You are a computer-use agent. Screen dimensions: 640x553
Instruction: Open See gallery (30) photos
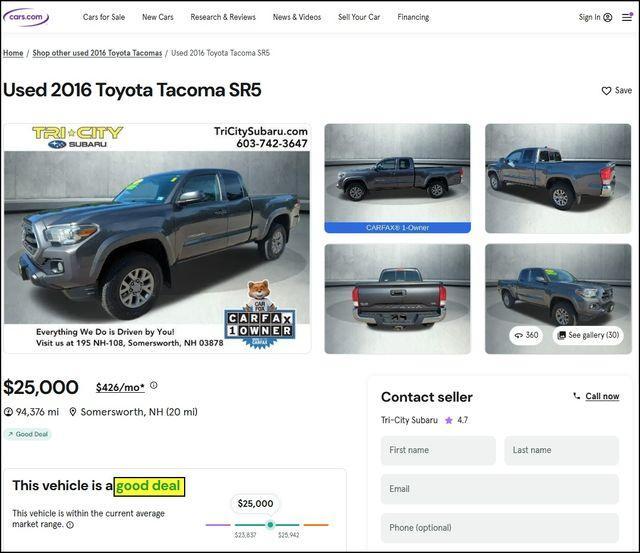588,335
